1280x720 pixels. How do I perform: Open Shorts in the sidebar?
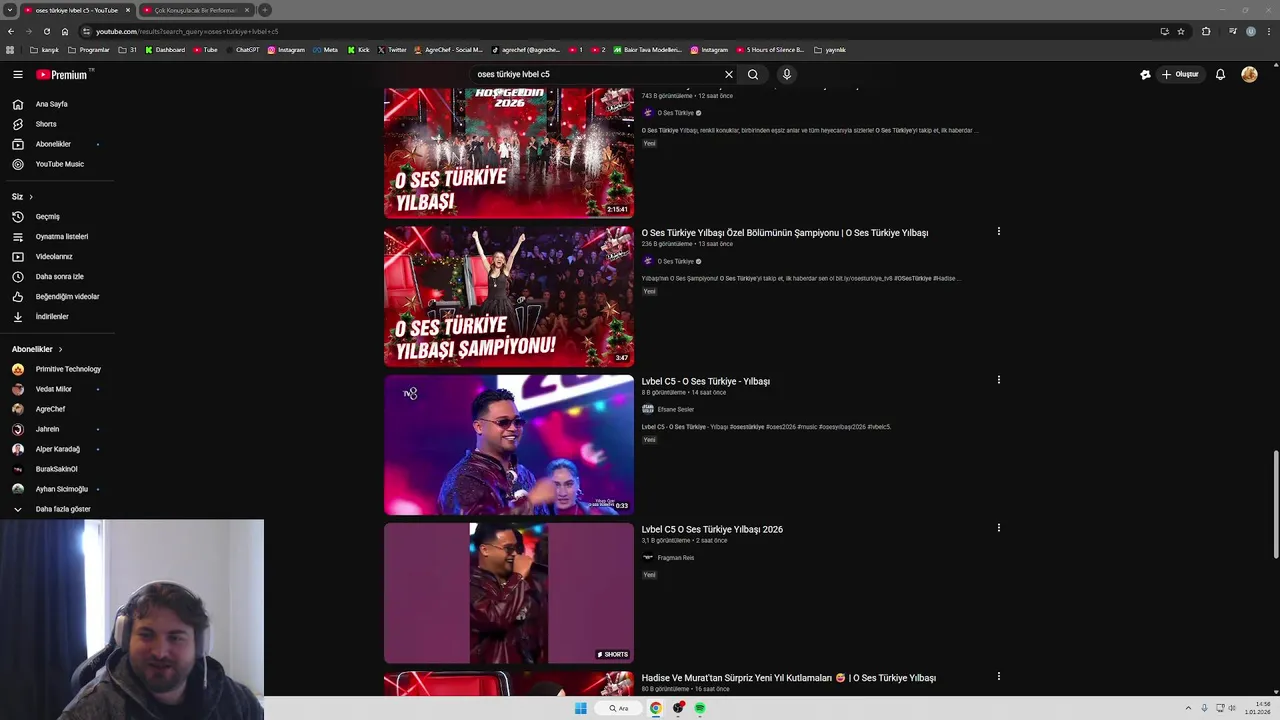tap(46, 124)
